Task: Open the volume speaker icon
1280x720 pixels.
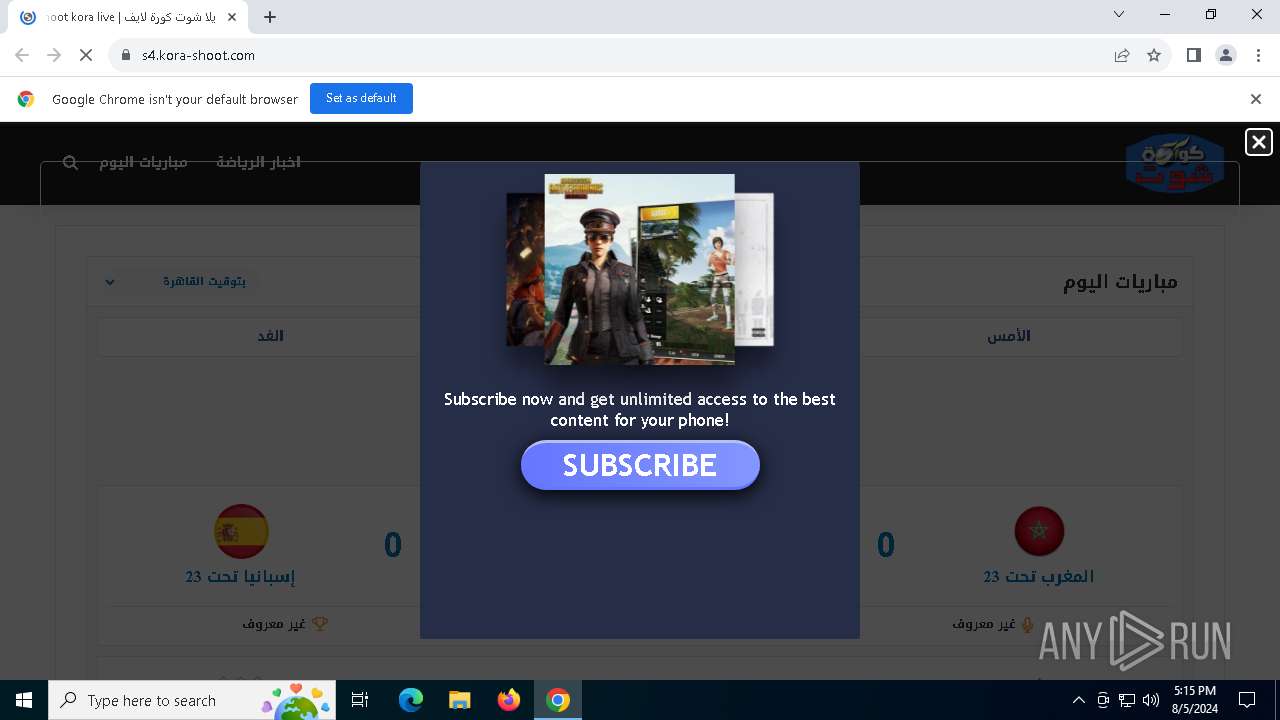Action: pos(1151,700)
